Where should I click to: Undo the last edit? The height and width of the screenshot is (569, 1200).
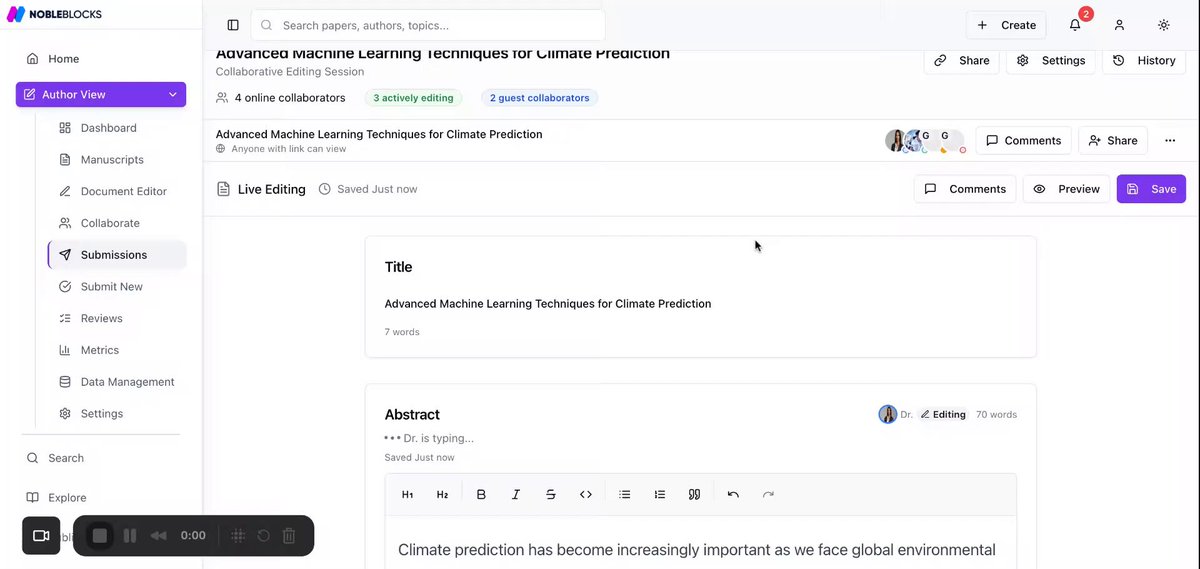click(733, 495)
